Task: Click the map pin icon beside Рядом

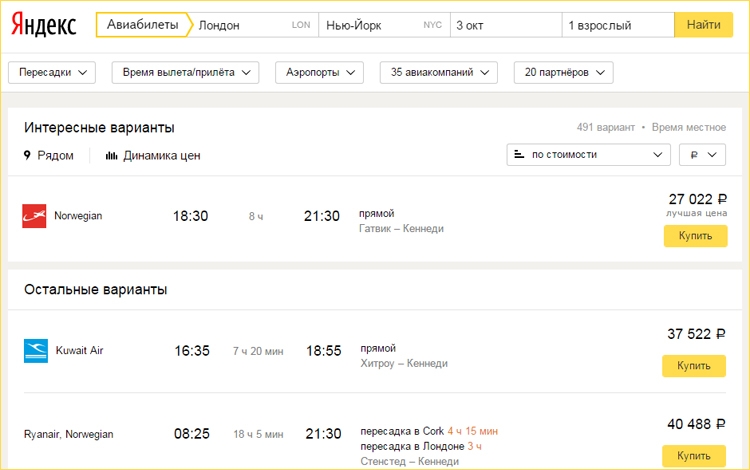Action: 27,155
